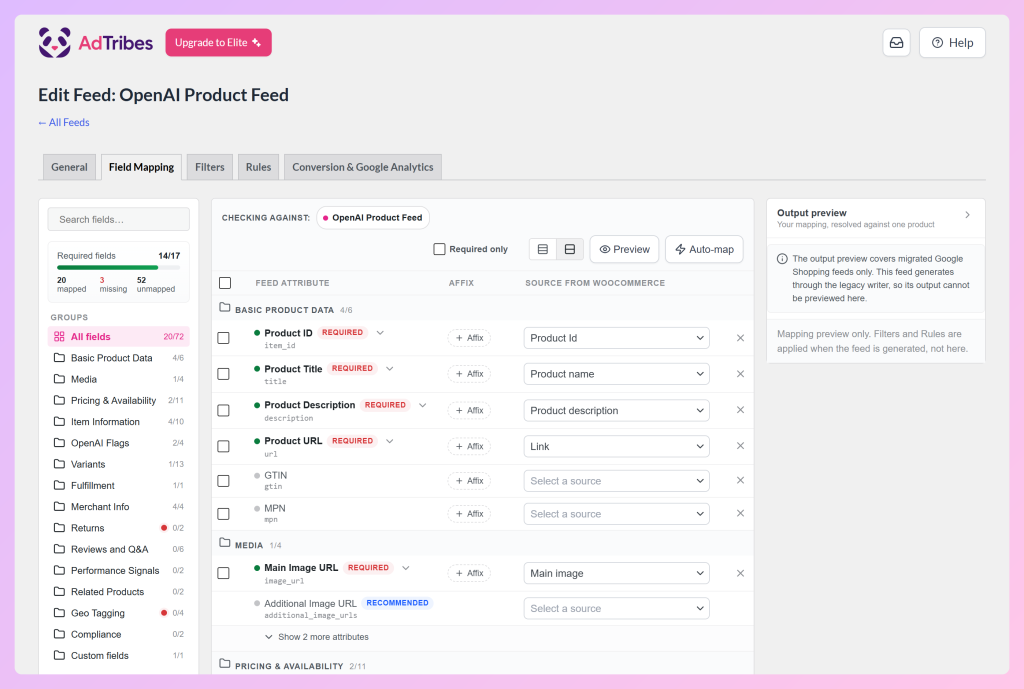Click the Required fields progress bar
The image size is (1024, 689).
tap(118, 267)
